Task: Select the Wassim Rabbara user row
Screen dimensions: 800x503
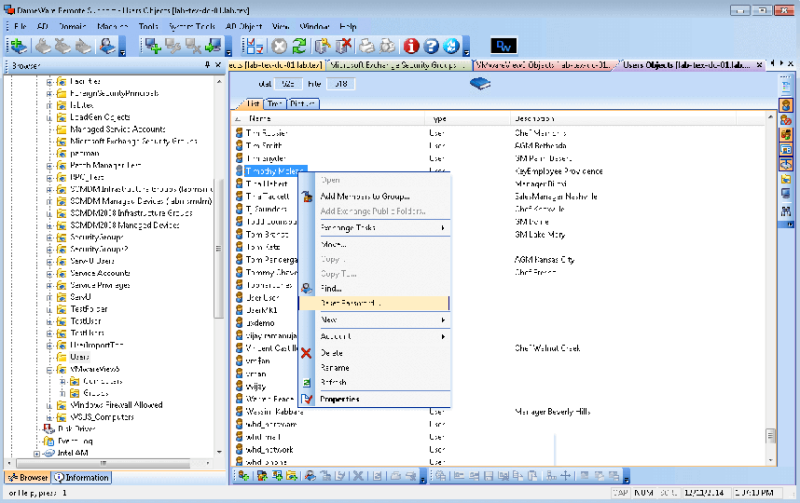Action: tap(497, 411)
